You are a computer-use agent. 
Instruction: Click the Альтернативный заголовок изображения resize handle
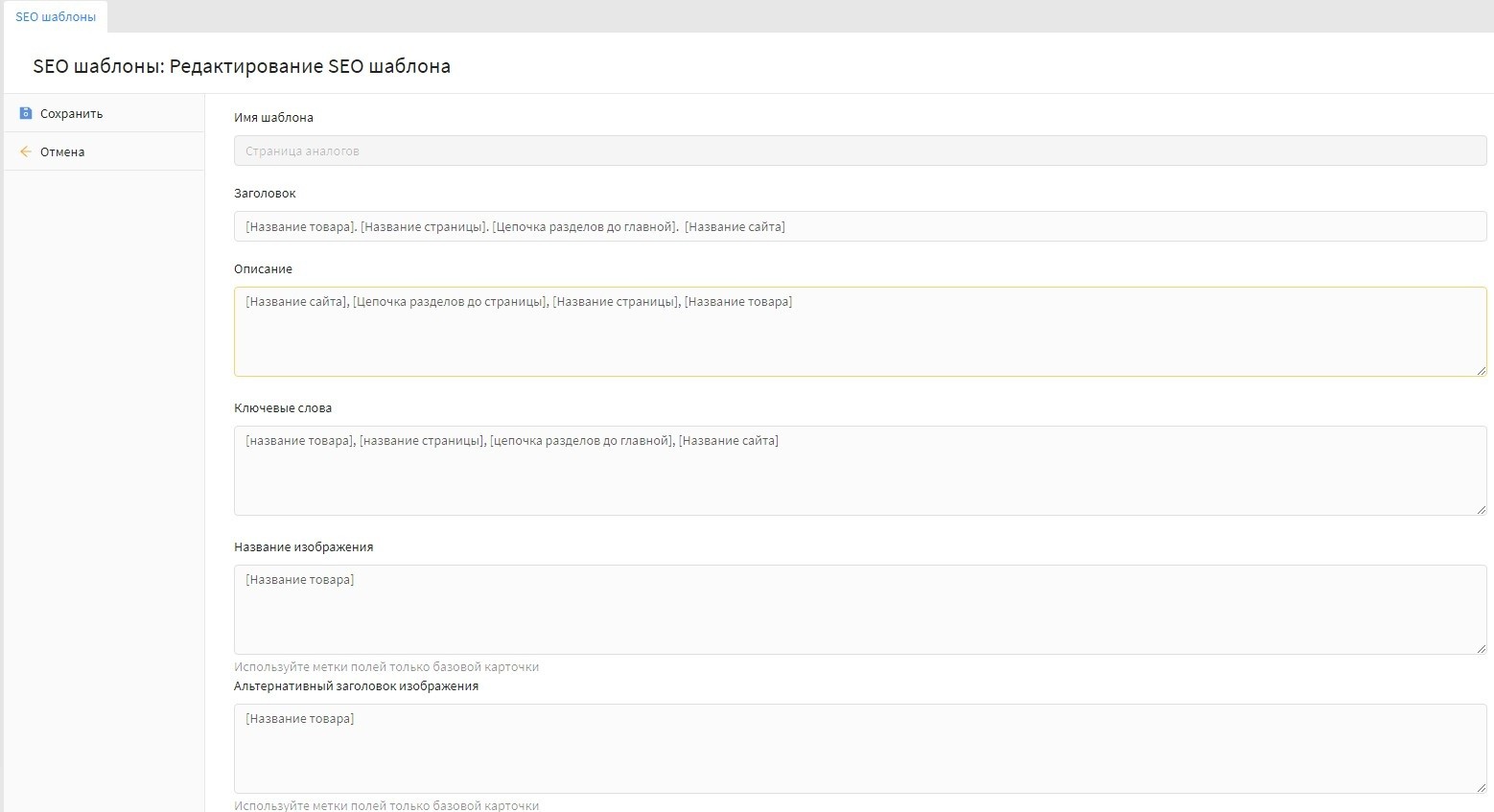pos(1481,787)
